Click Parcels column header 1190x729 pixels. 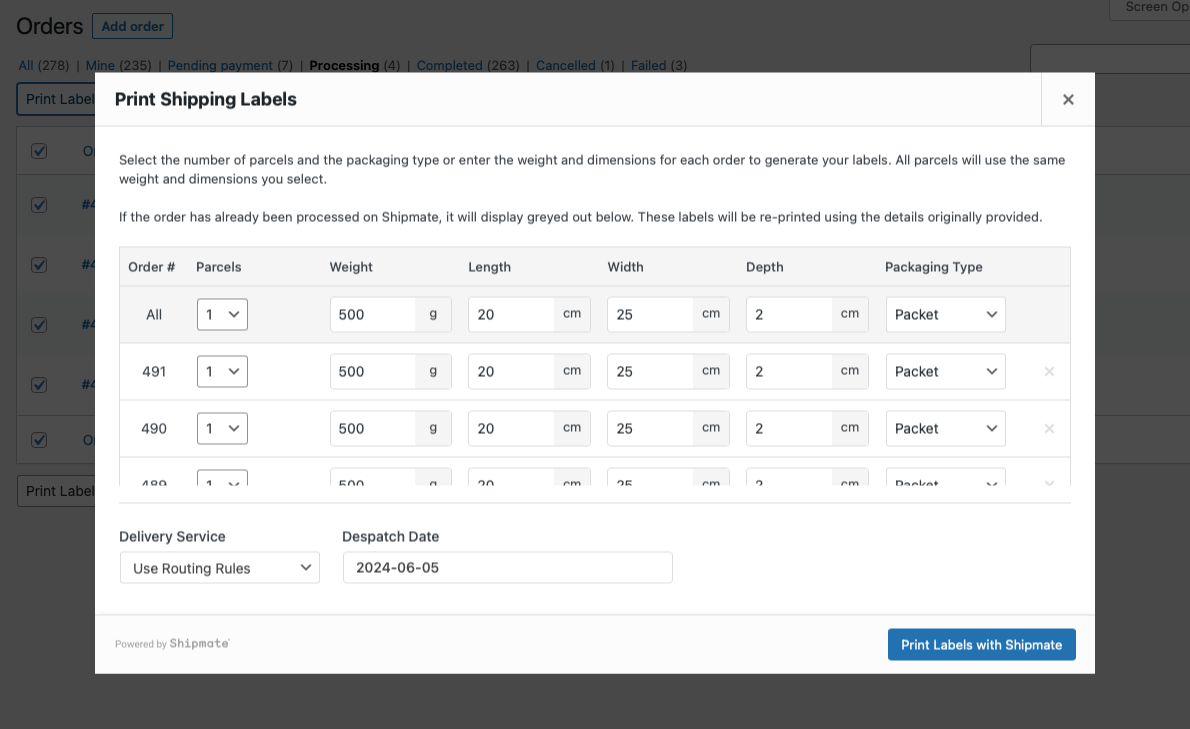click(x=219, y=267)
